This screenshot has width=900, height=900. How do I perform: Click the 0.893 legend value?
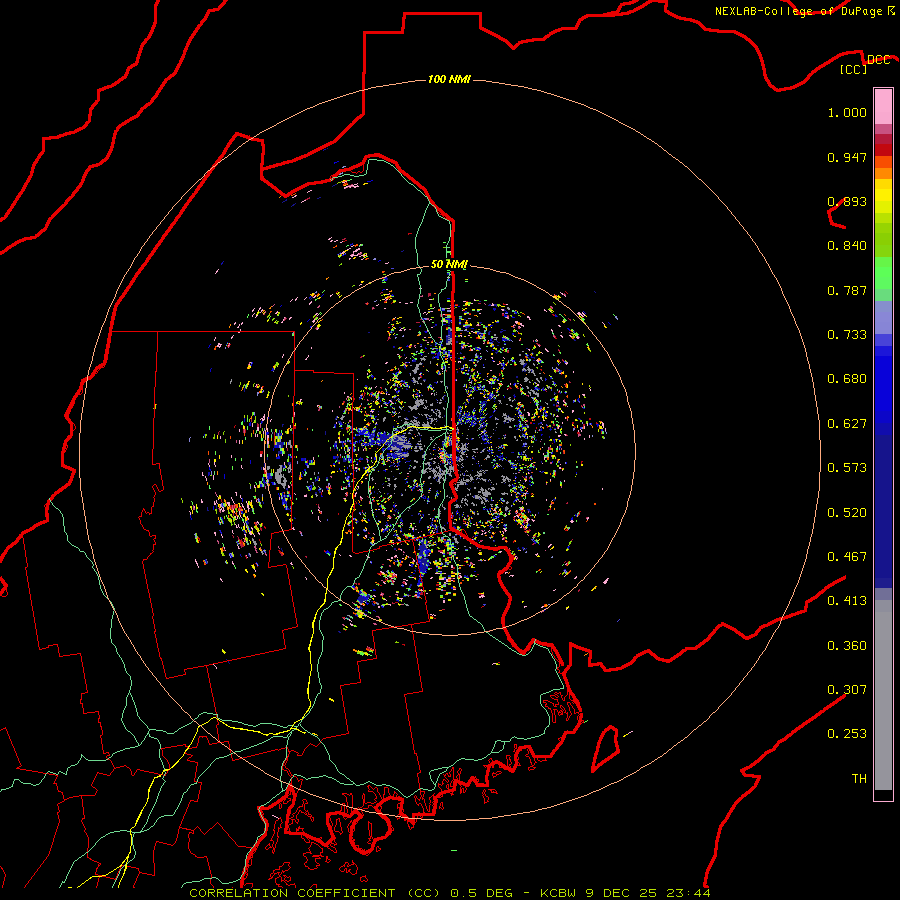coord(847,201)
